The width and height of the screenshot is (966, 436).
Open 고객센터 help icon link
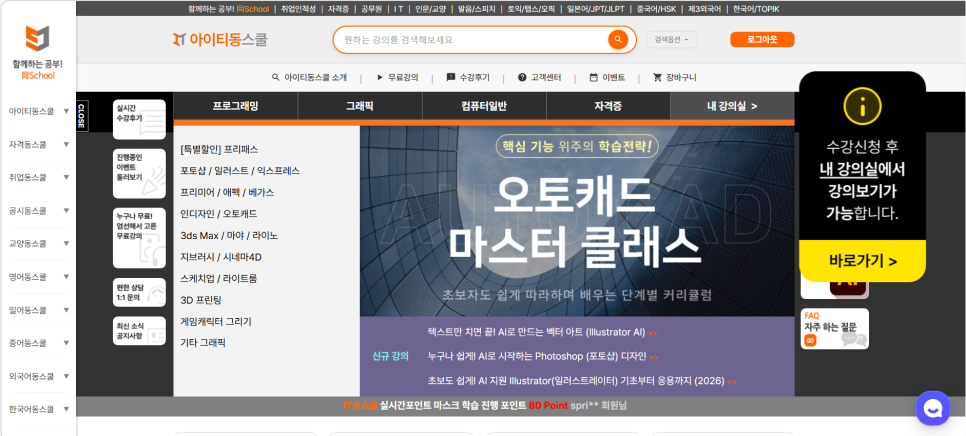[540, 78]
